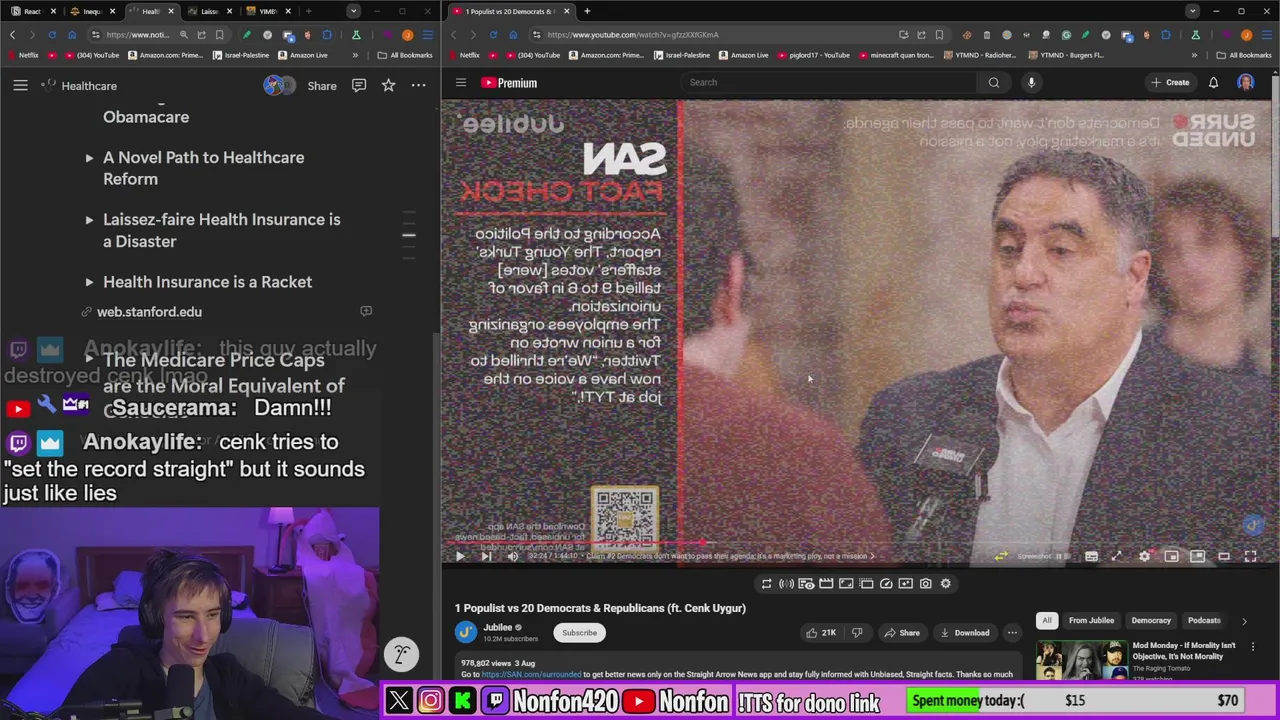Viewport: 1280px width, 720px height.
Task: Open enhancer toolbar settings gear
Action: (945, 584)
